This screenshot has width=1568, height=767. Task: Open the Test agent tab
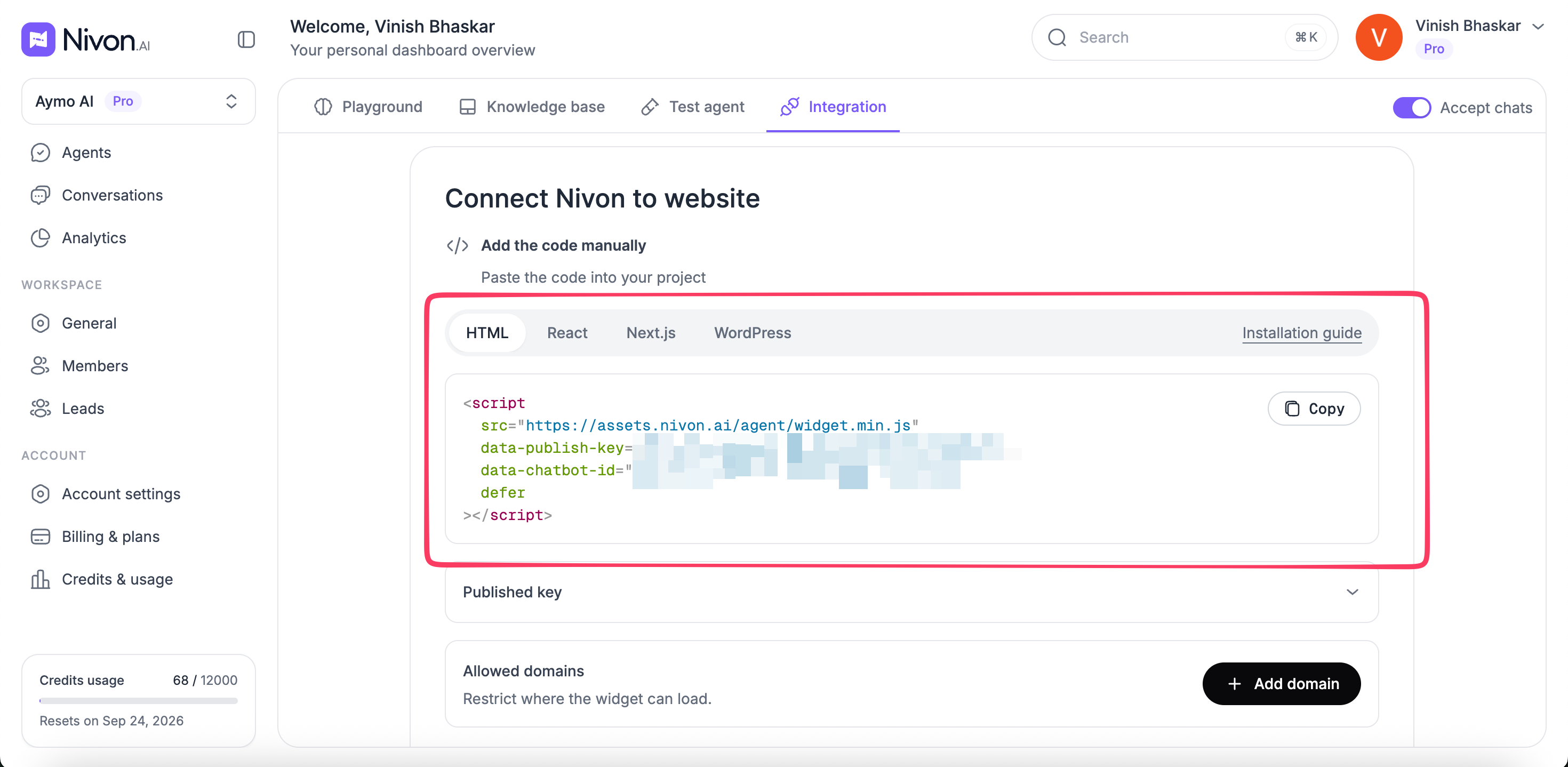[x=692, y=107]
